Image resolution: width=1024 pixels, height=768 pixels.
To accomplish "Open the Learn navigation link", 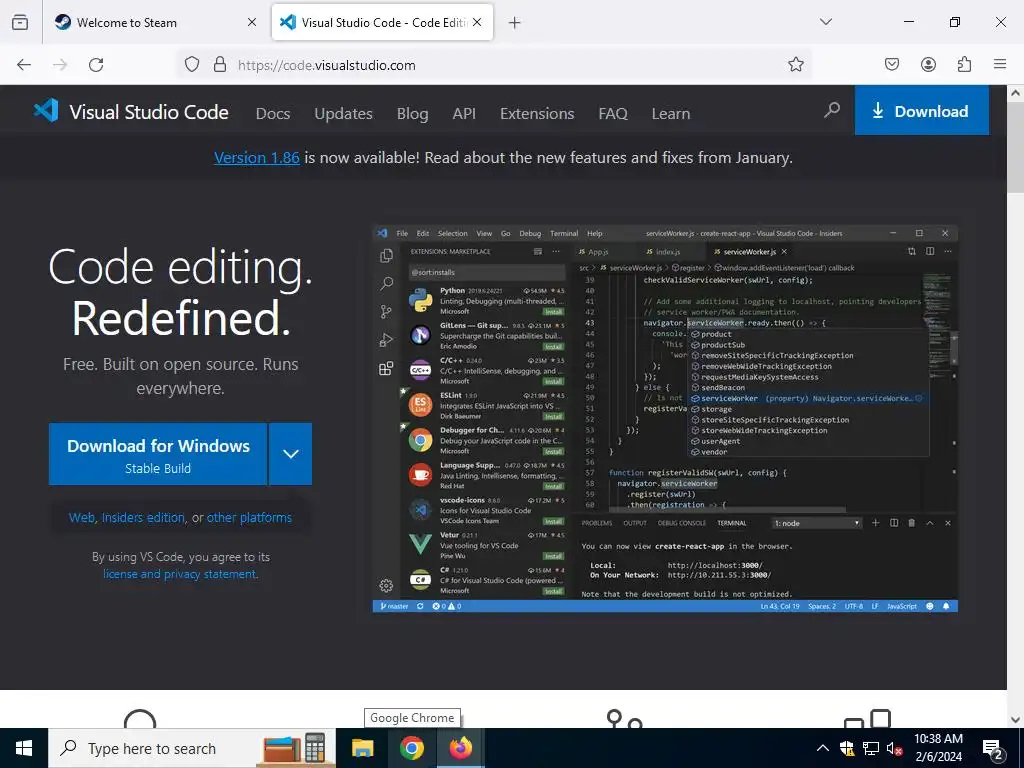I will (671, 114).
